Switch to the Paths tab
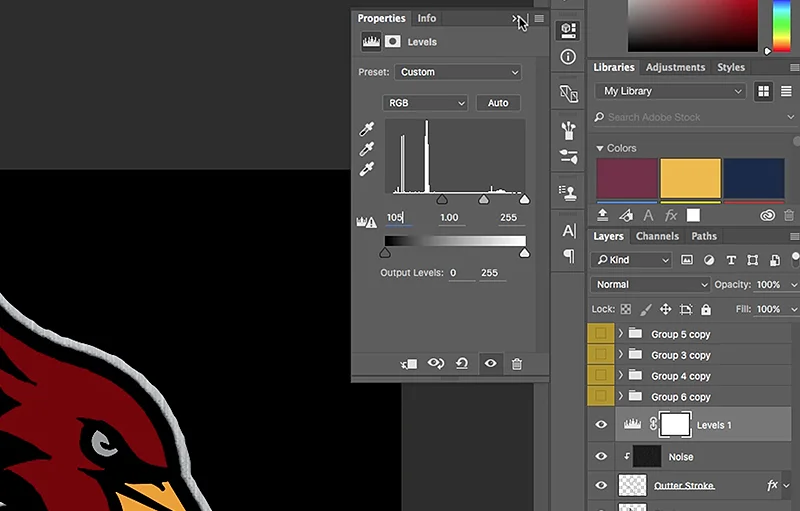This screenshot has height=511, width=800. [x=704, y=236]
